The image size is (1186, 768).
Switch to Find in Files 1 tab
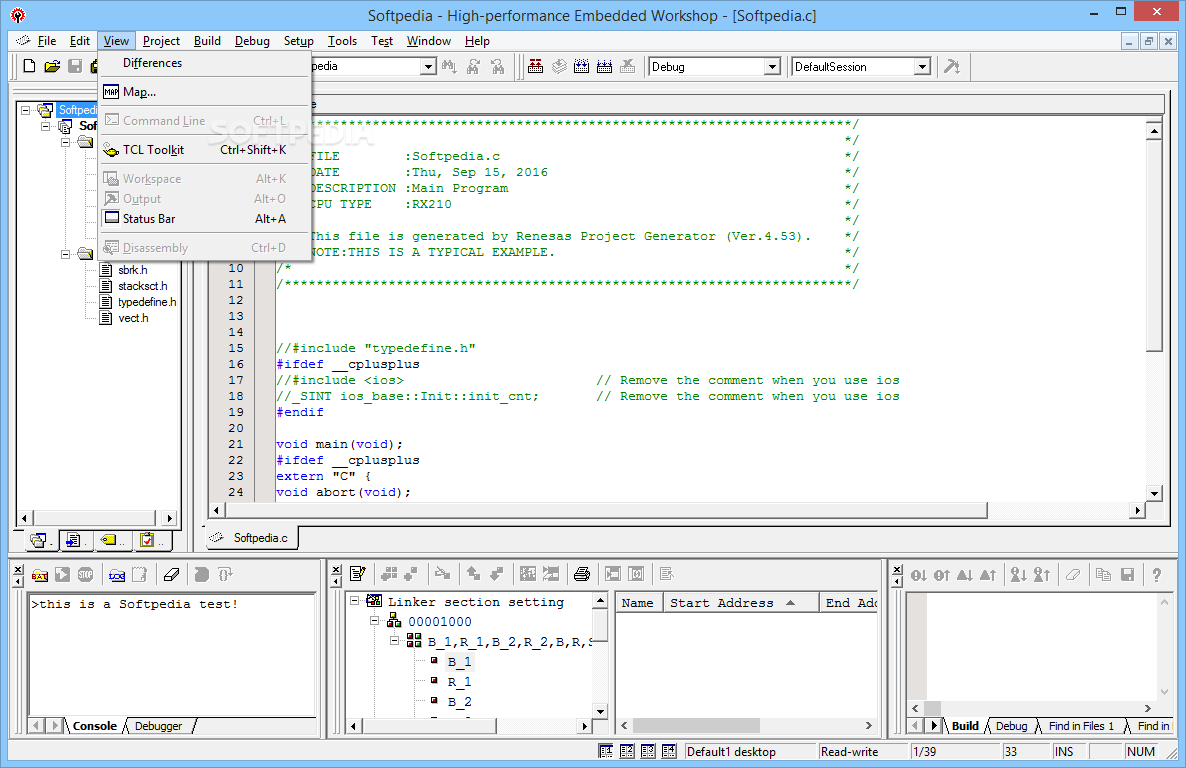(1081, 726)
